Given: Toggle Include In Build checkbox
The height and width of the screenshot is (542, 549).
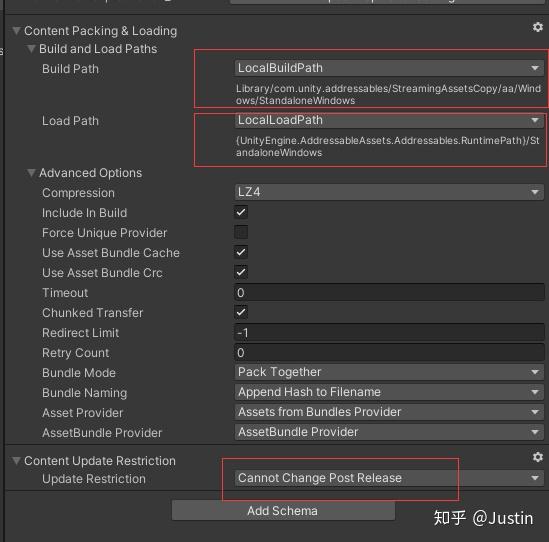Looking at the screenshot, I should (x=241, y=212).
